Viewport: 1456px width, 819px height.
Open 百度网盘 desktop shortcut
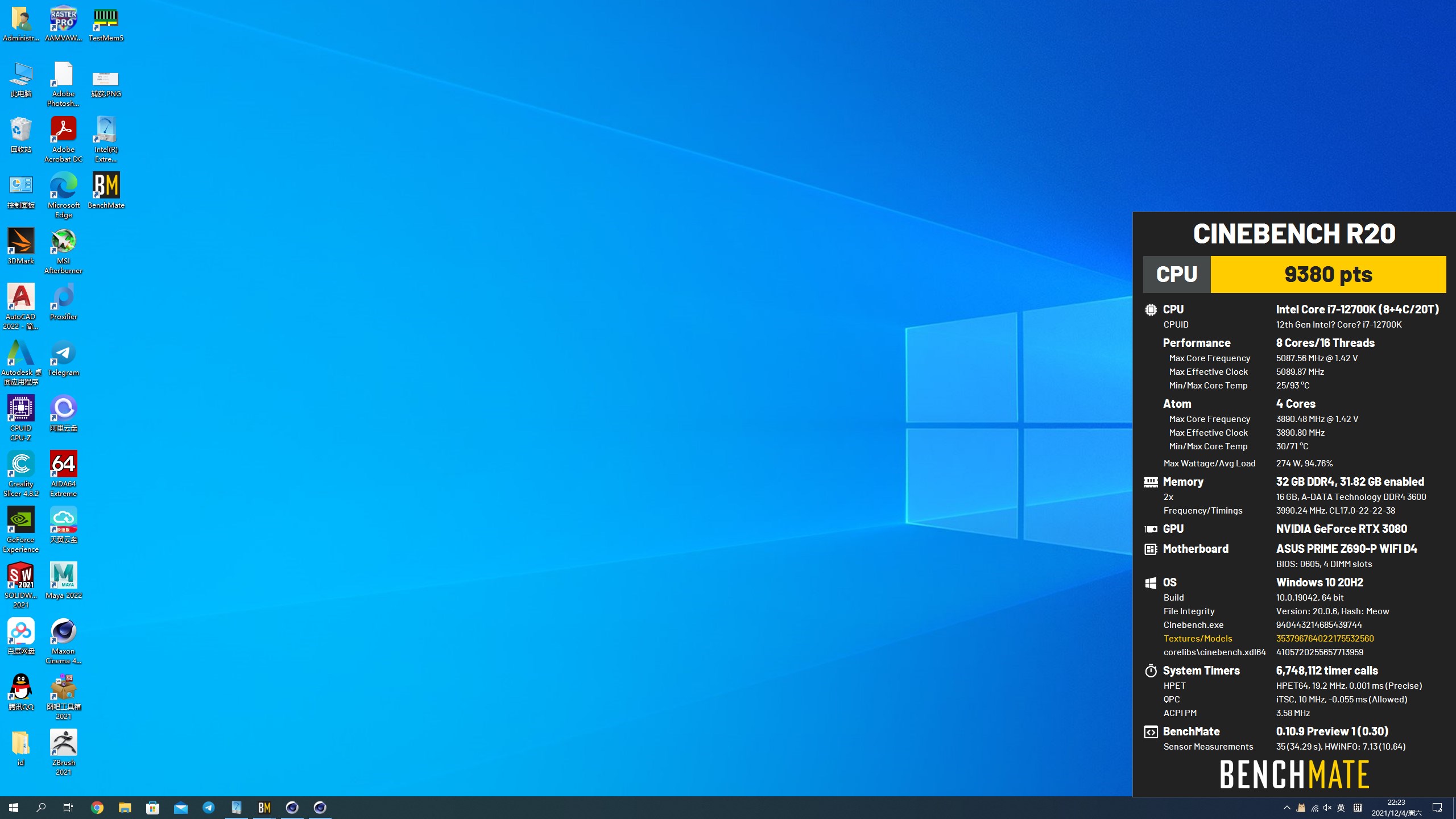click(21, 637)
